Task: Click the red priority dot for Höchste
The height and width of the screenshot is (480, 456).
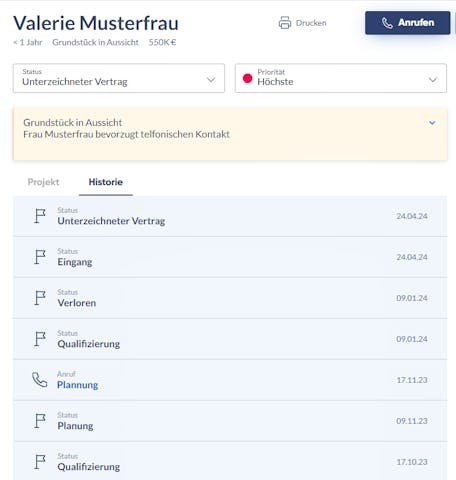Action: click(248, 78)
